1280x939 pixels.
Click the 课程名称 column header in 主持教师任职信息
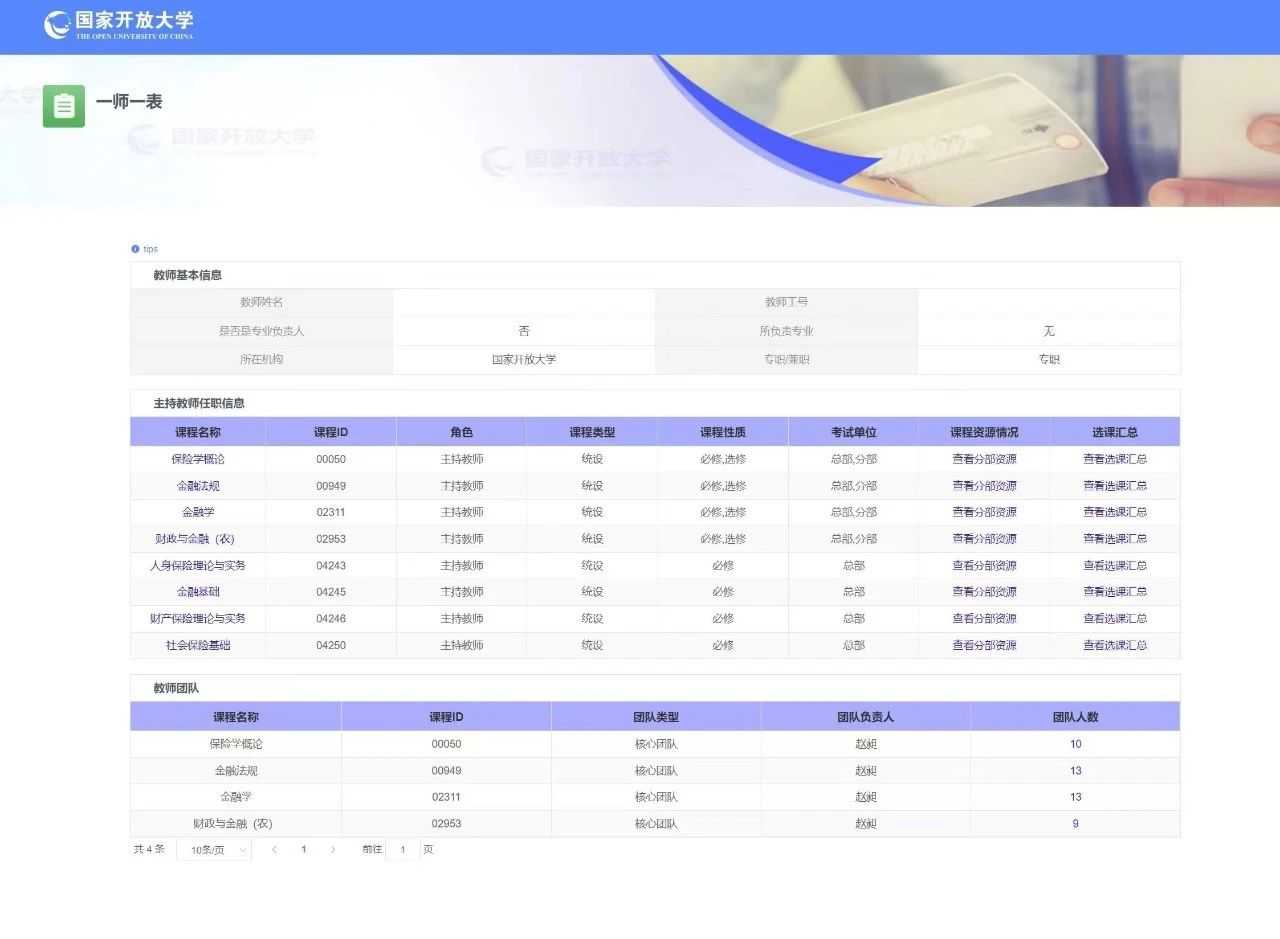tap(197, 432)
